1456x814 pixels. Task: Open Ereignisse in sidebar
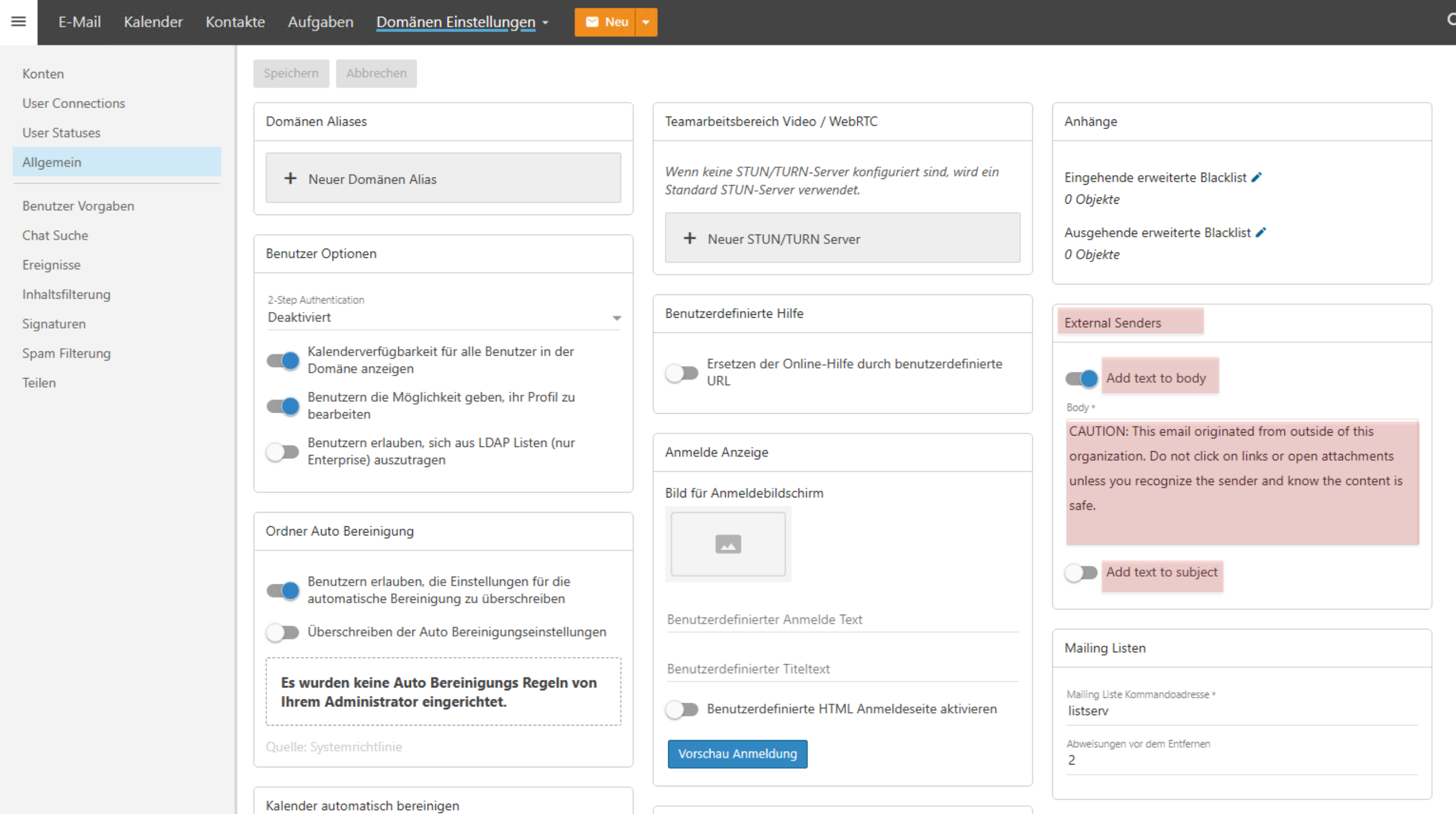coord(116,265)
